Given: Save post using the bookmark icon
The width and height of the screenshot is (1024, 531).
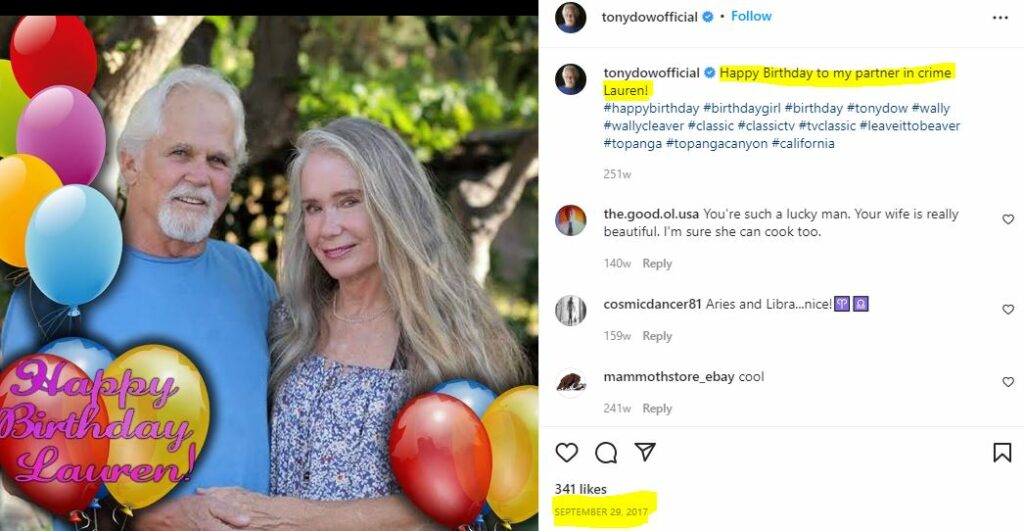Looking at the screenshot, I should click(x=1002, y=452).
